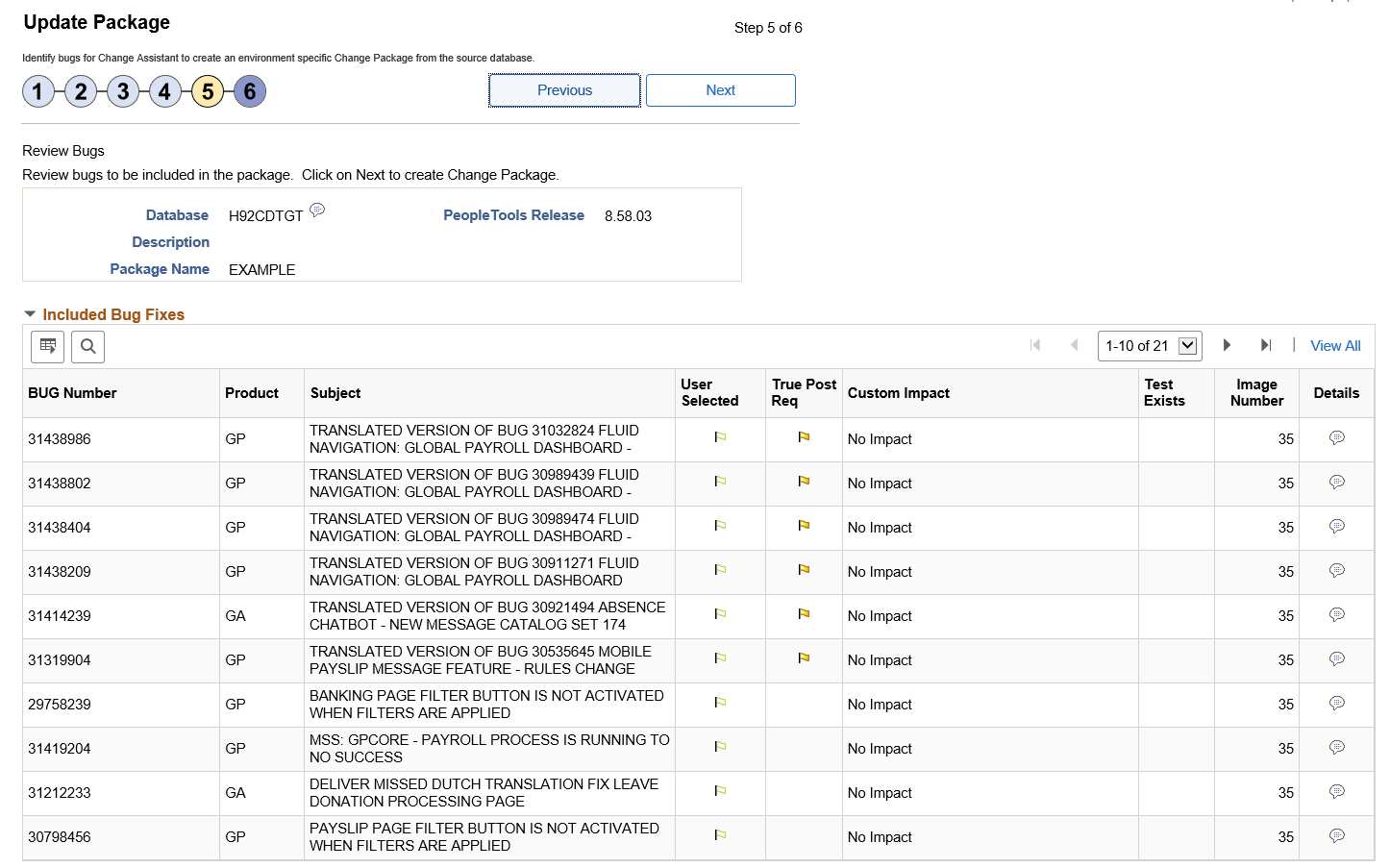Click the Previous button
1390x868 pixels.
click(564, 90)
